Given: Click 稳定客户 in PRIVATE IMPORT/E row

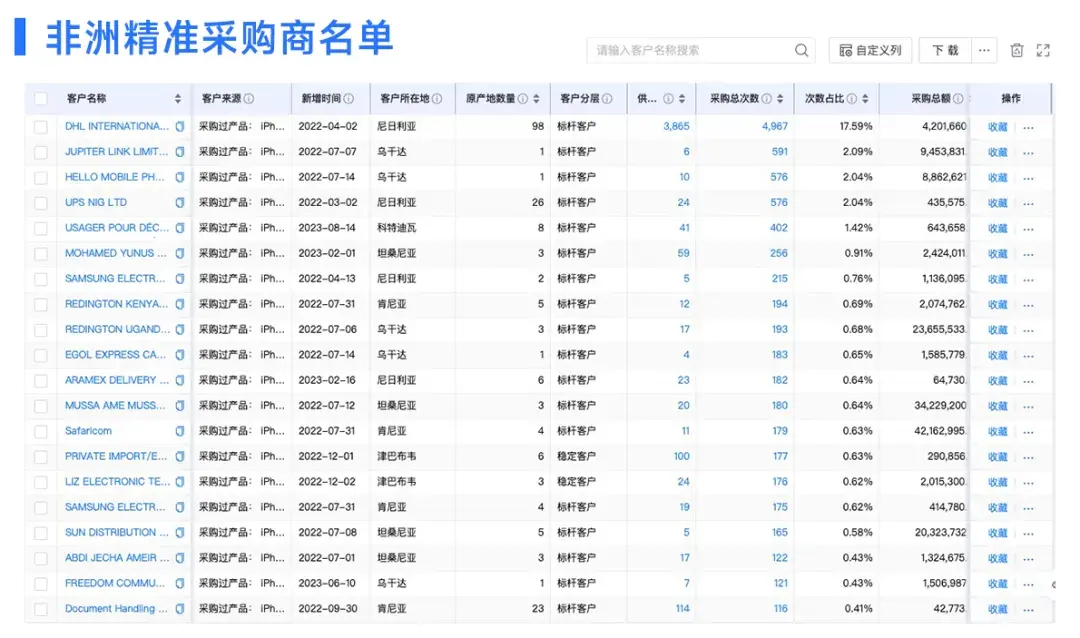Looking at the screenshot, I should tap(577, 456).
